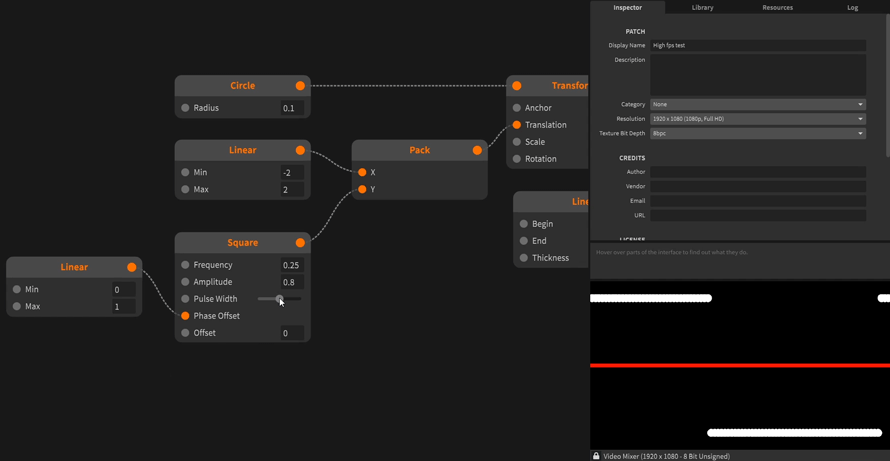Click the lock icon beside Video Mixer
The width and height of the screenshot is (890, 461).
[596, 456]
